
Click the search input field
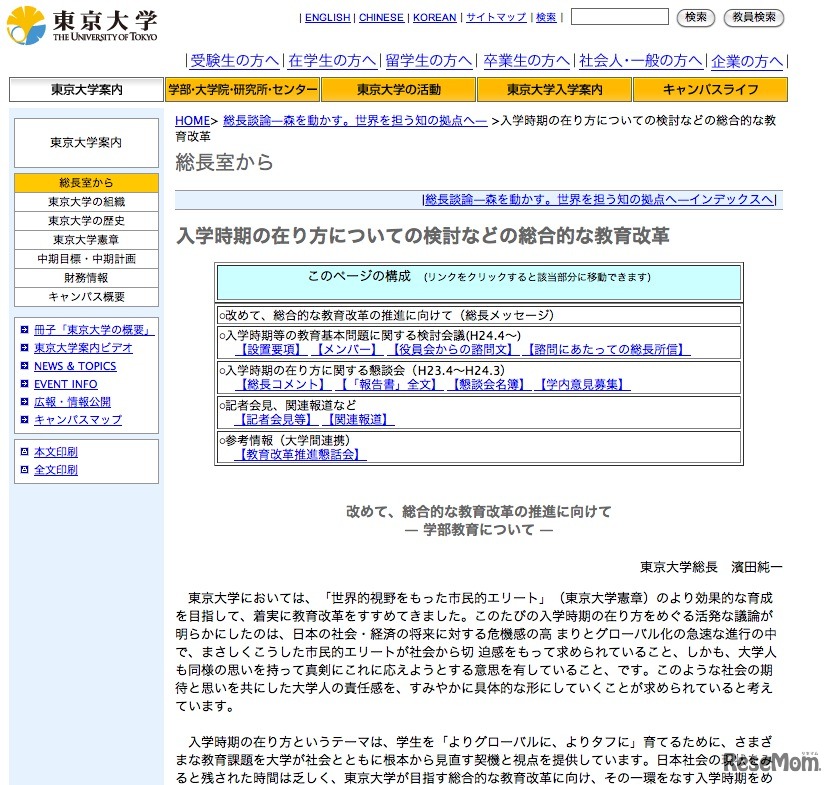coord(620,16)
